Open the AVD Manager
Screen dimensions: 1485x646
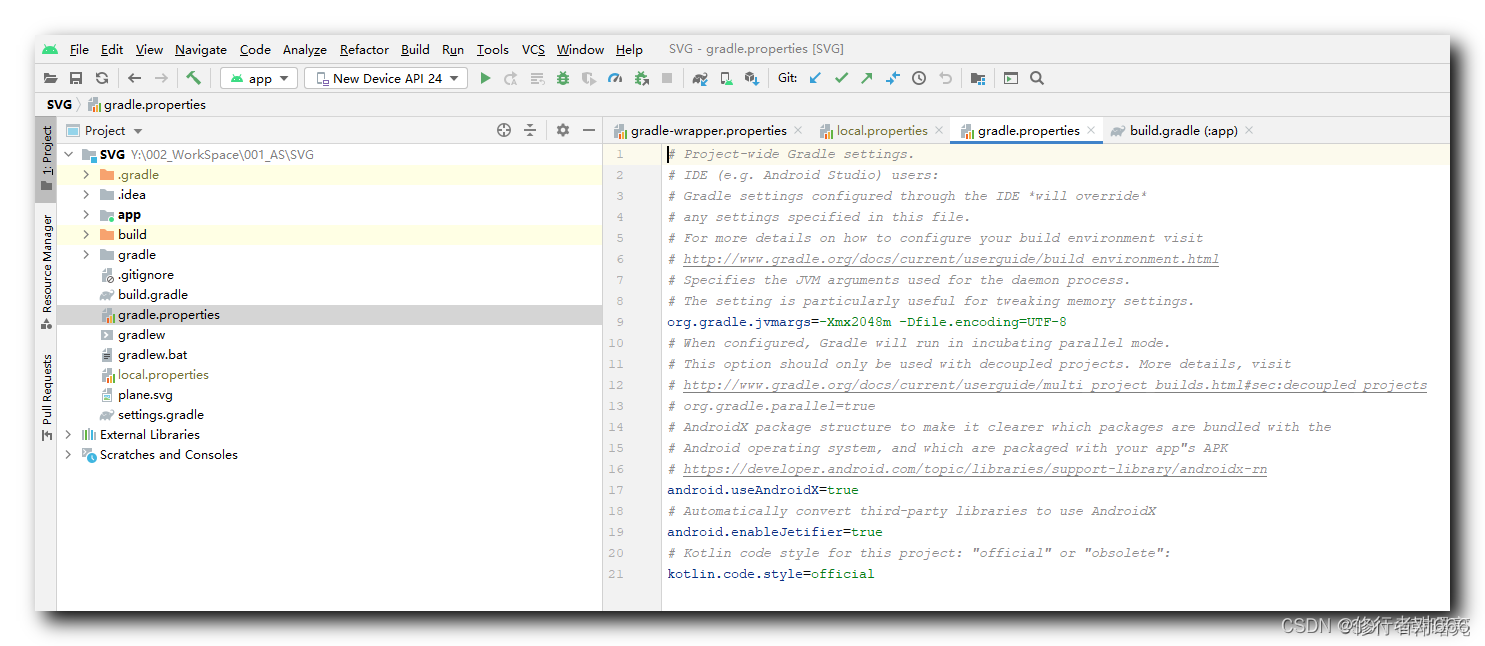pyautogui.click(x=727, y=78)
